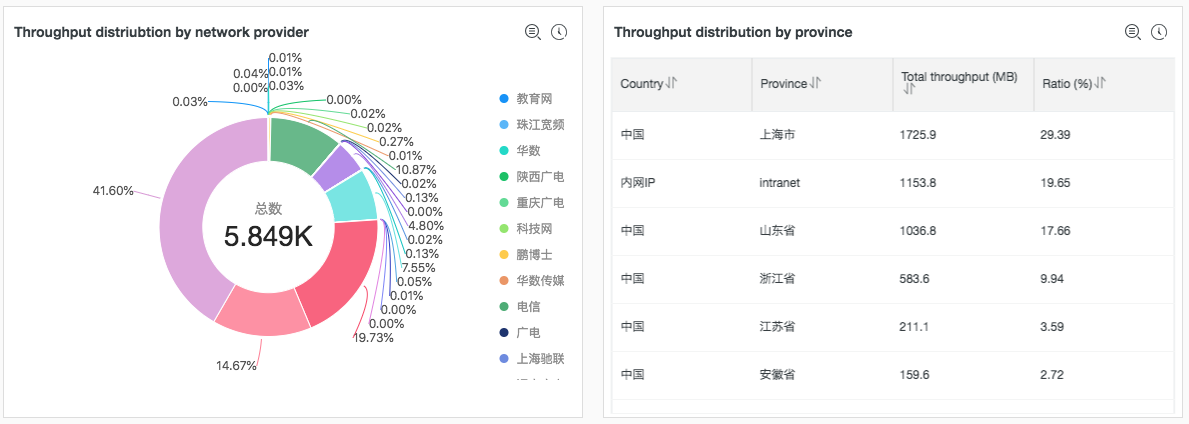This screenshot has width=1189, height=424.
Task: Click the 安徽省 province cell
Action: coord(777,374)
